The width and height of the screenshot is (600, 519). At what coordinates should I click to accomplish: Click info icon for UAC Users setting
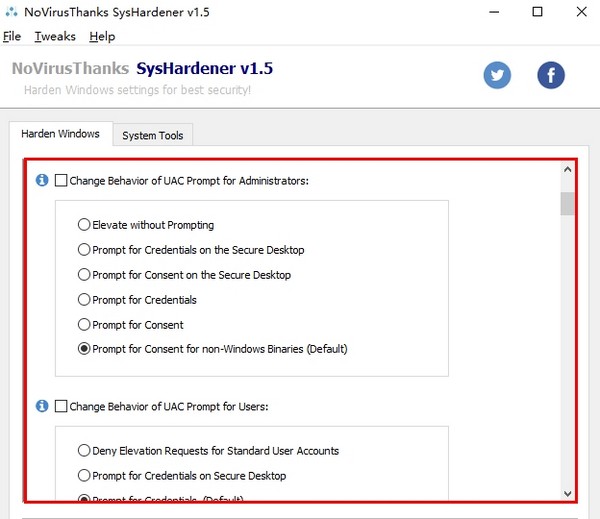tap(42, 406)
